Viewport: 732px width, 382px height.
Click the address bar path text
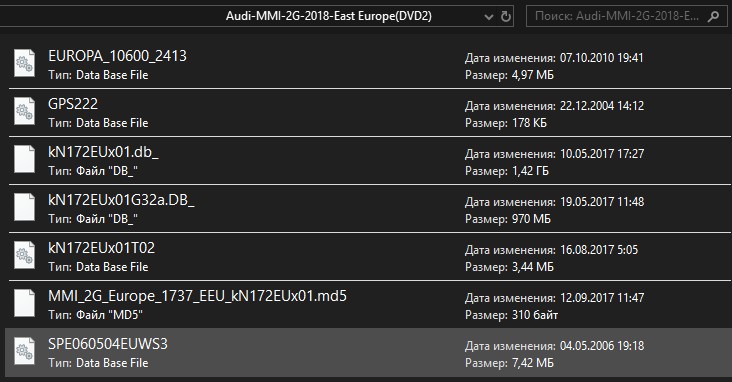(329, 16)
